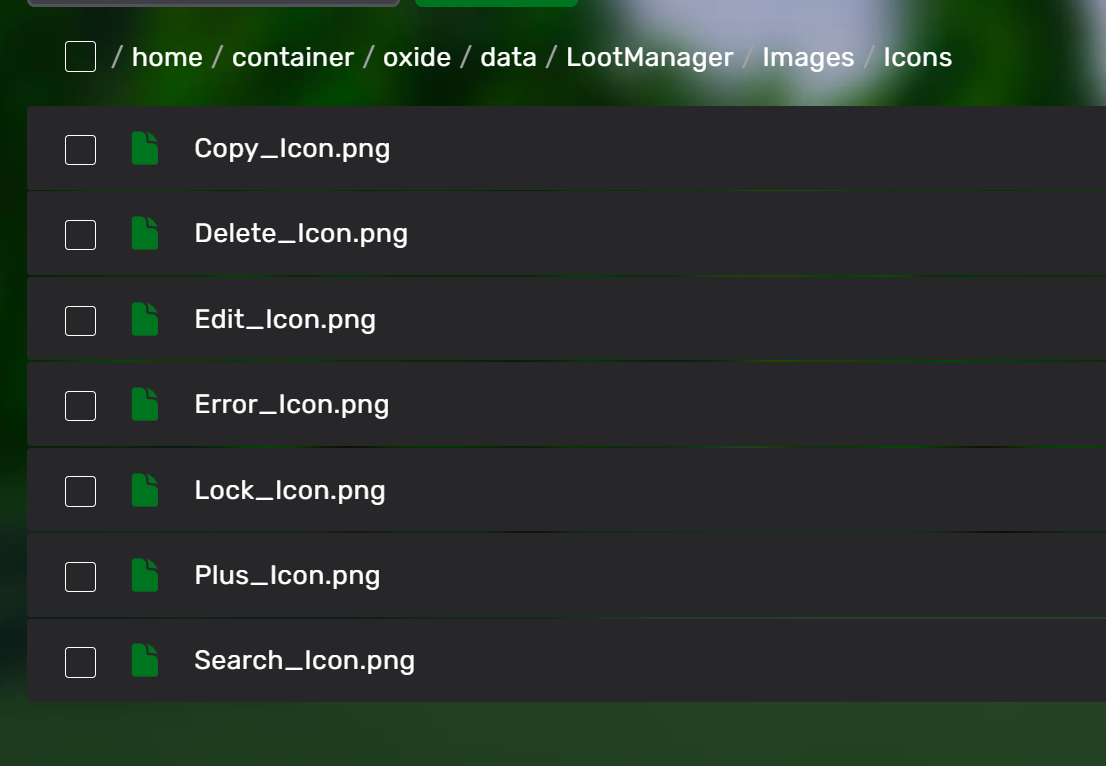Click the file icon next to Edit_Icon.png

click(x=145, y=320)
